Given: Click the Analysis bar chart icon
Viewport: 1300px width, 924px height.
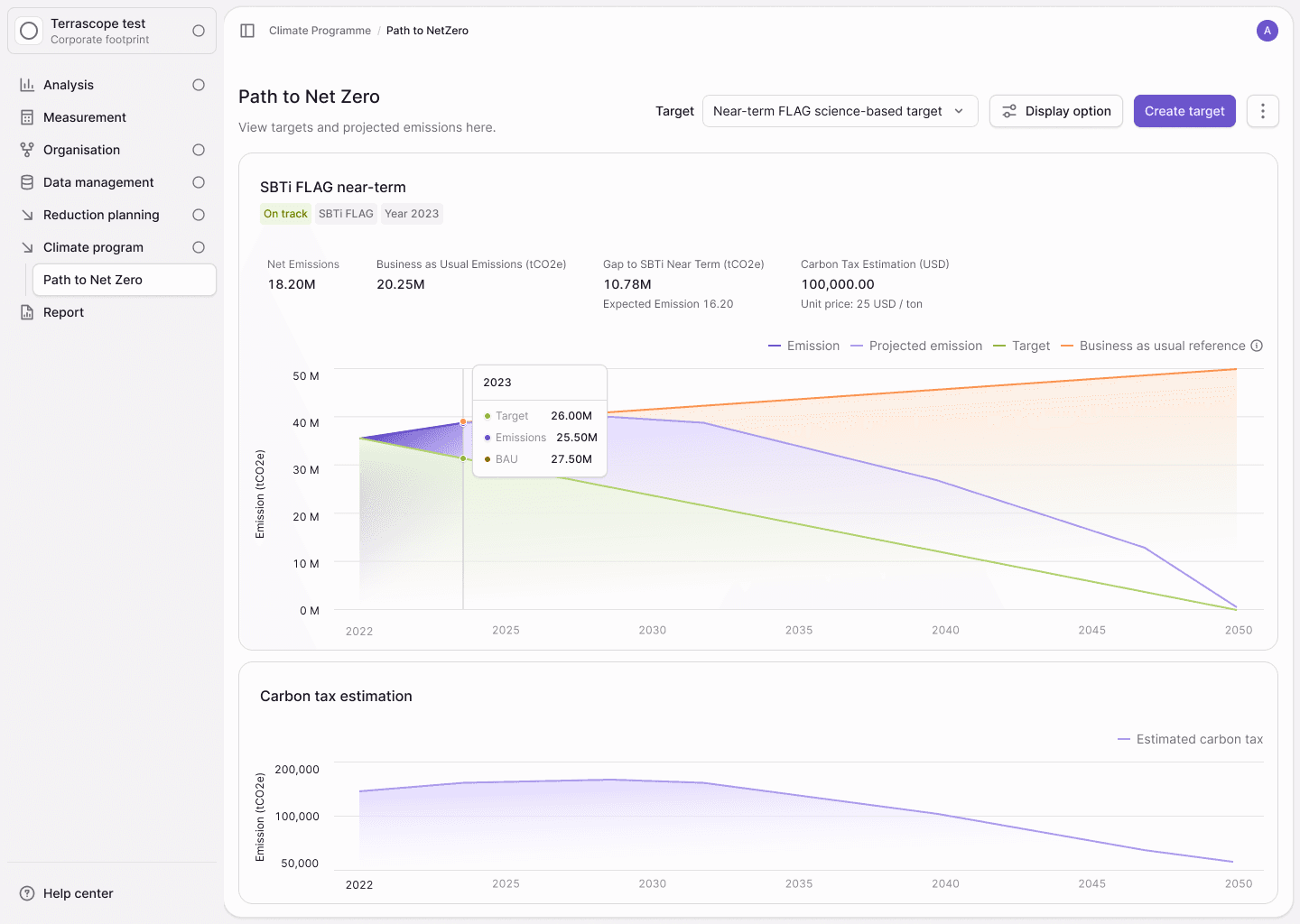Looking at the screenshot, I should point(27,85).
